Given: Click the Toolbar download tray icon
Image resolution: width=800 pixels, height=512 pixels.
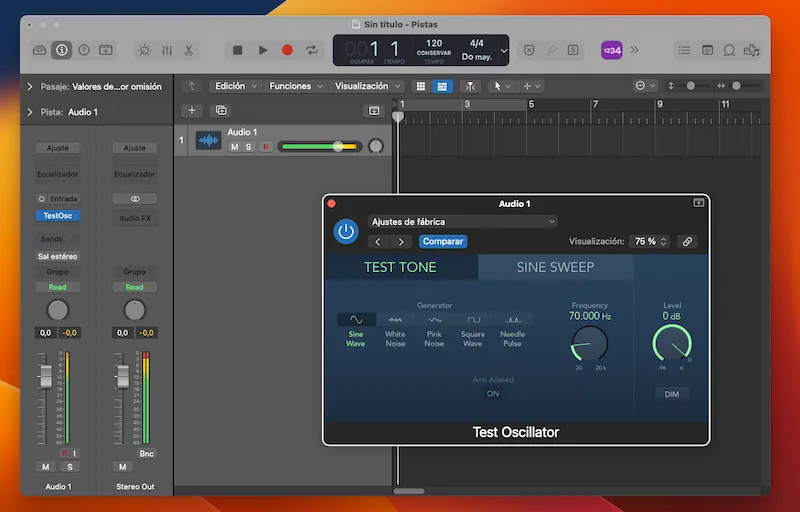Looking at the screenshot, I should pos(106,50).
